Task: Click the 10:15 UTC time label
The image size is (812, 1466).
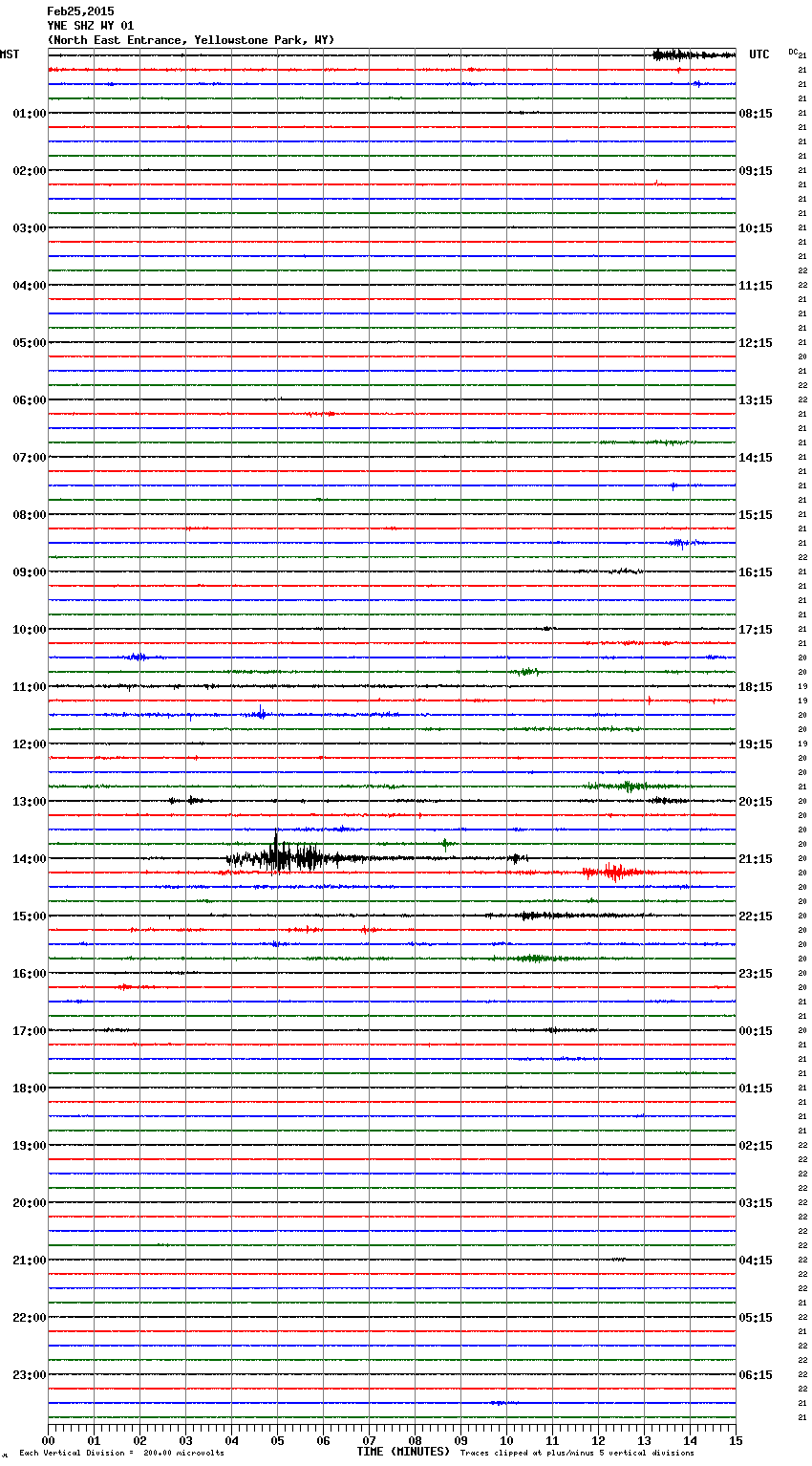Action: (756, 228)
